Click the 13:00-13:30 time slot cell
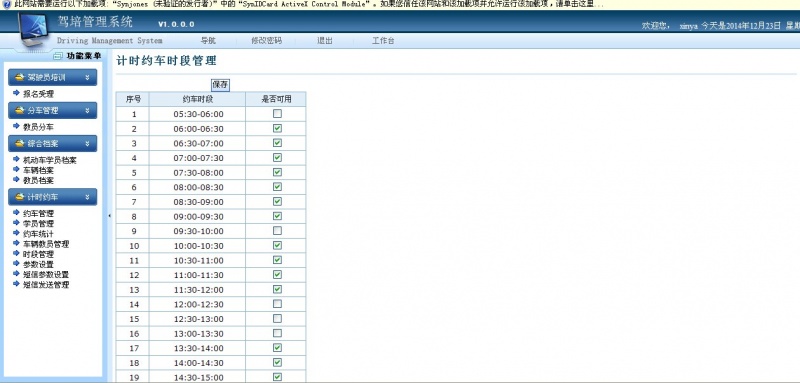The height and width of the screenshot is (383, 800). 197,334
